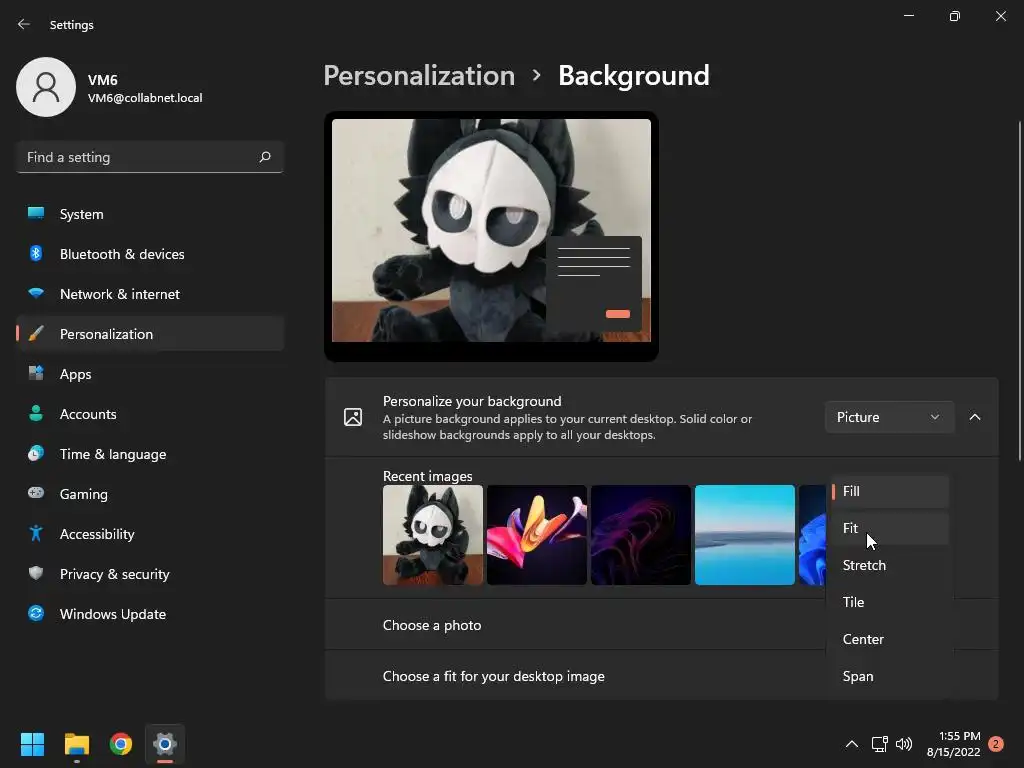Choose Span for the desktop image
1024x768 pixels.
(889, 677)
